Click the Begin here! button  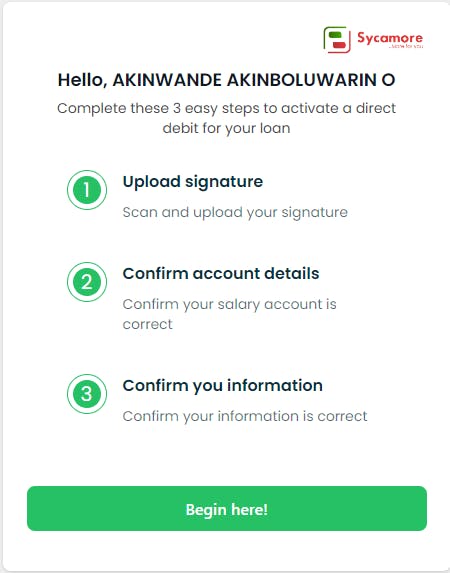tap(227, 508)
